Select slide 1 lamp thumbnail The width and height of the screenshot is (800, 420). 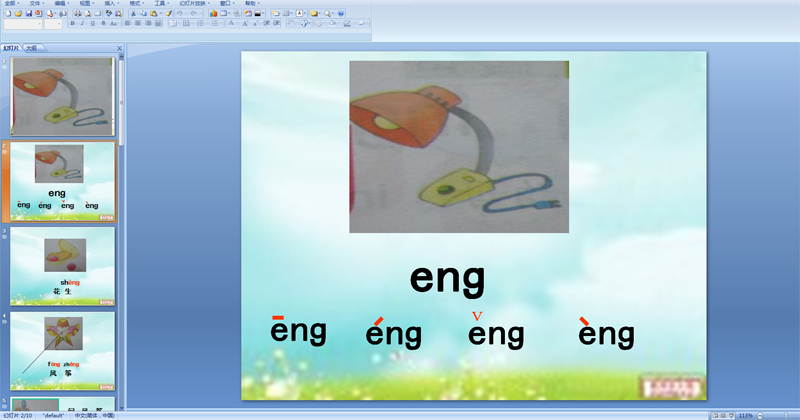point(62,96)
